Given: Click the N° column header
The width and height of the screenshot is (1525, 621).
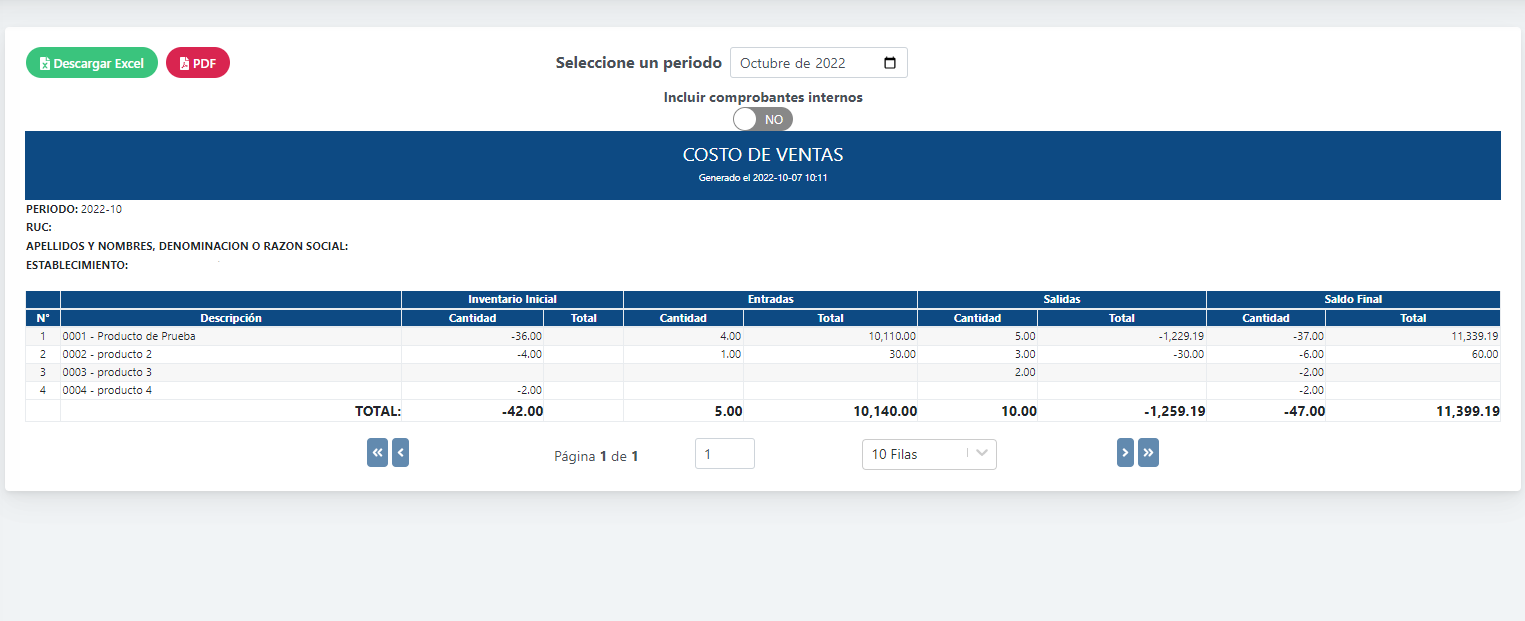Looking at the screenshot, I should click(x=43, y=318).
